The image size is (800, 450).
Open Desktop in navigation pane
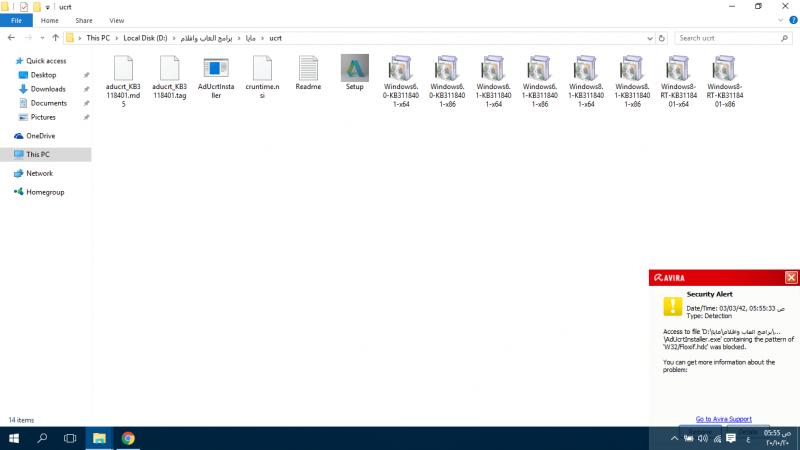pyautogui.click(x=43, y=75)
